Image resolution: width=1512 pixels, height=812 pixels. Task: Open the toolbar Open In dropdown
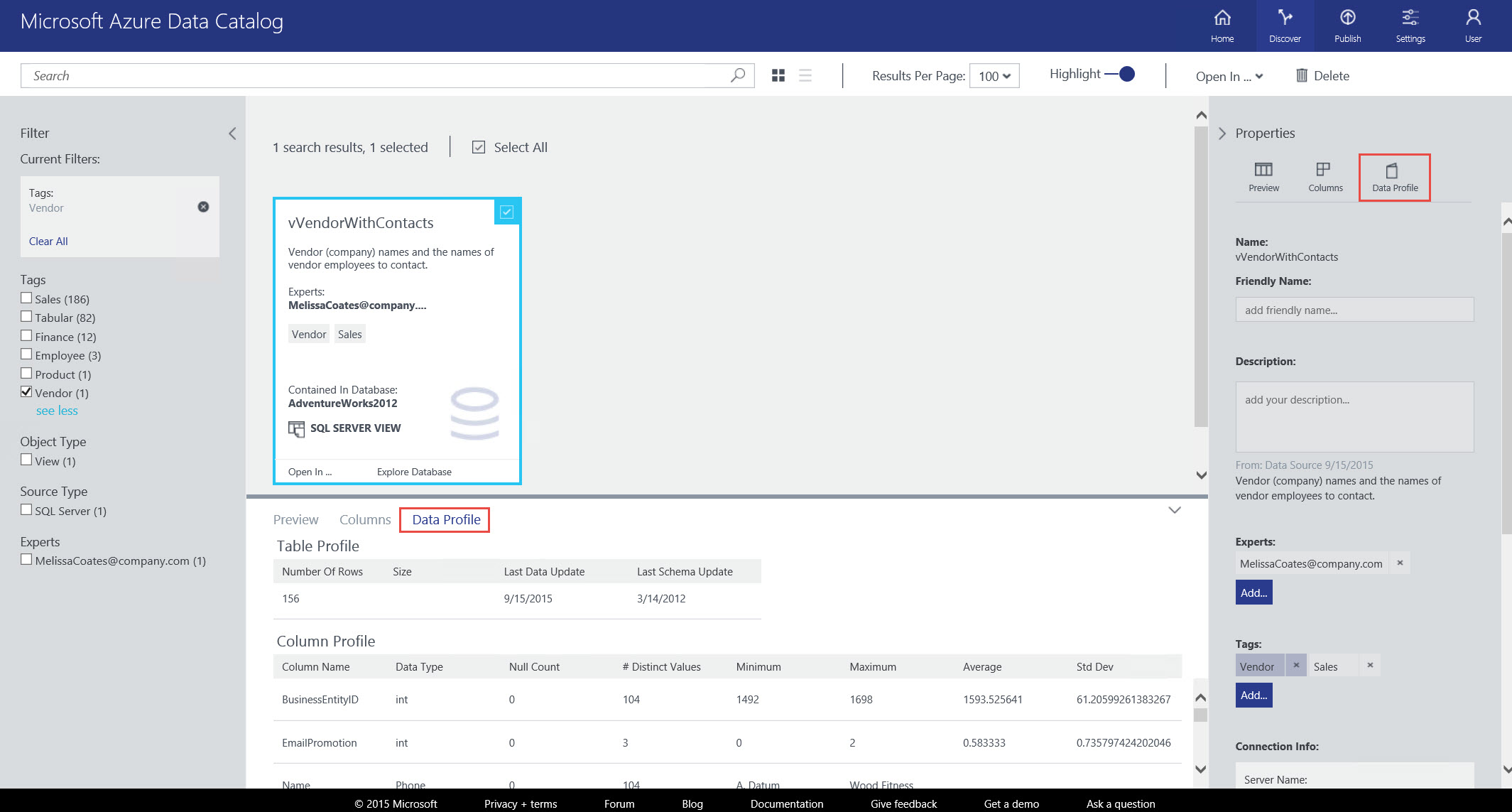click(x=1229, y=76)
